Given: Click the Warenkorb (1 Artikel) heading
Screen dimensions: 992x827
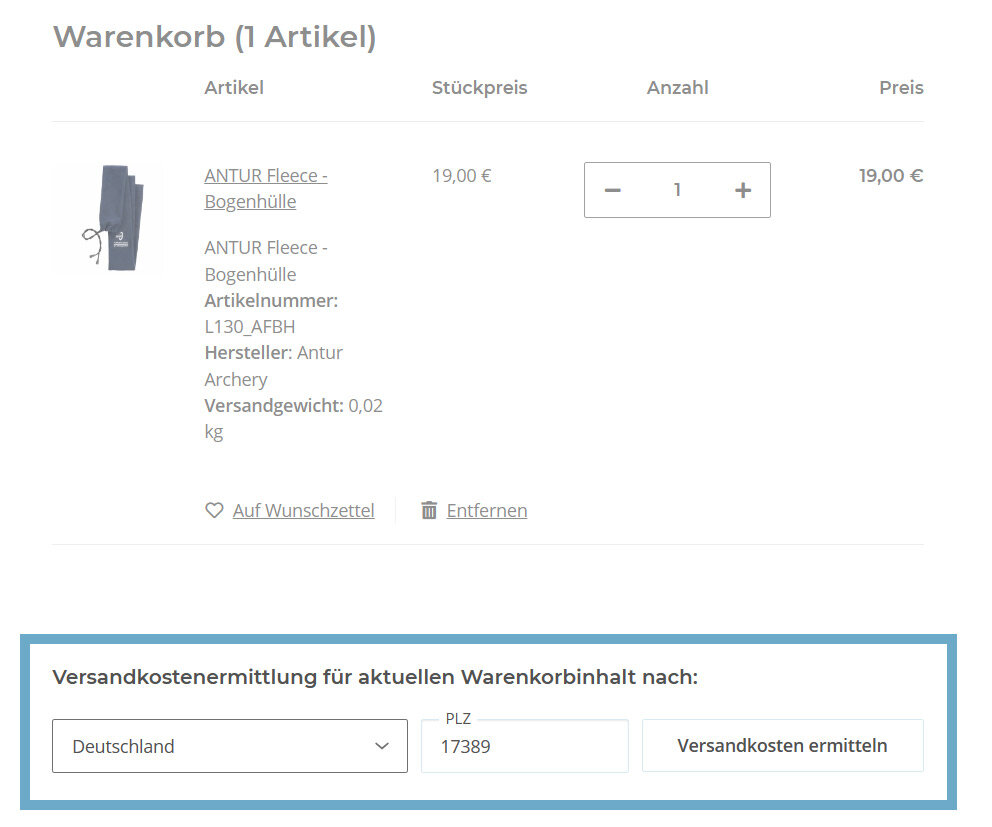Looking at the screenshot, I should coord(214,37).
